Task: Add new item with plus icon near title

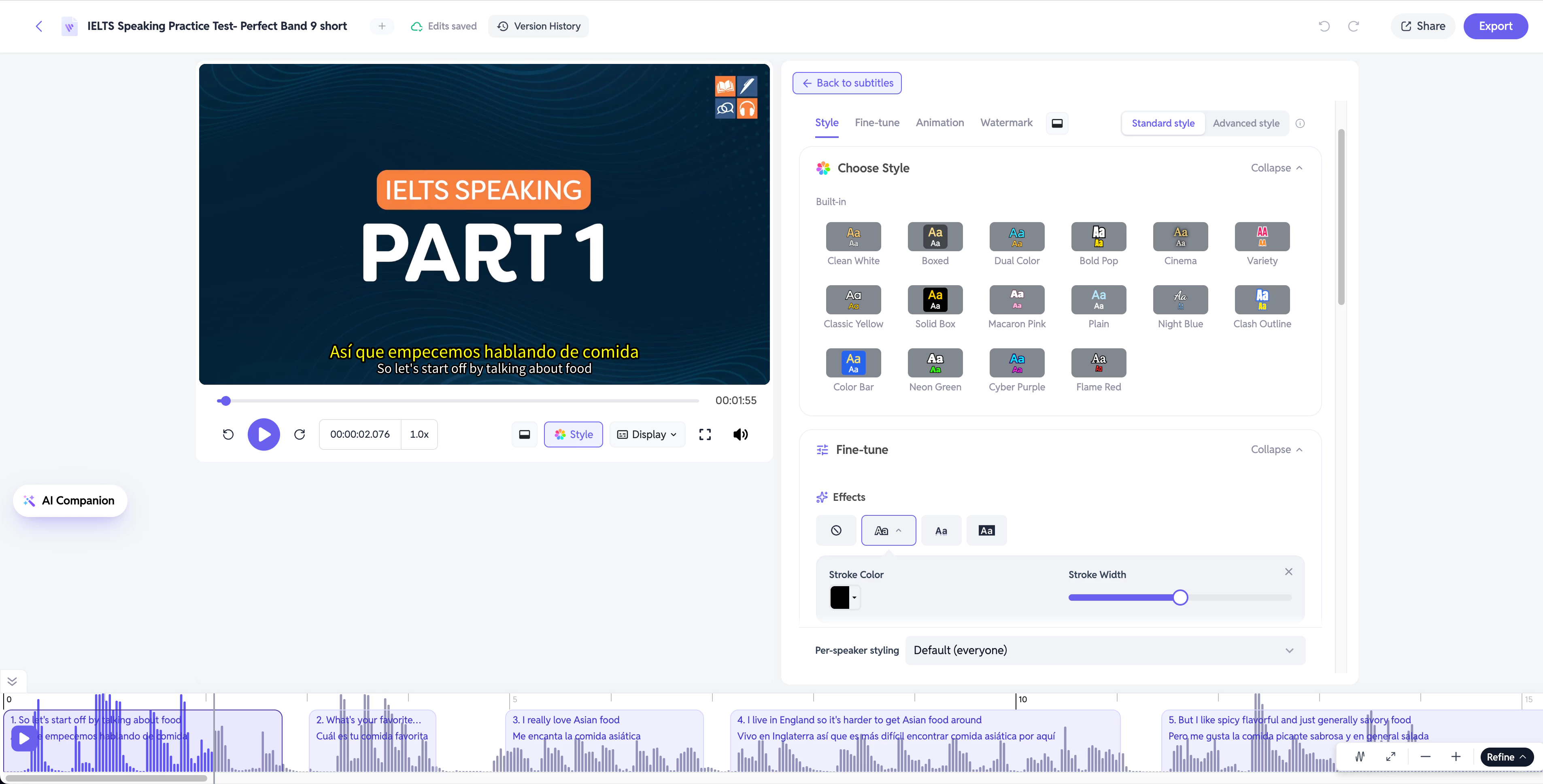Action: coord(382,26)
